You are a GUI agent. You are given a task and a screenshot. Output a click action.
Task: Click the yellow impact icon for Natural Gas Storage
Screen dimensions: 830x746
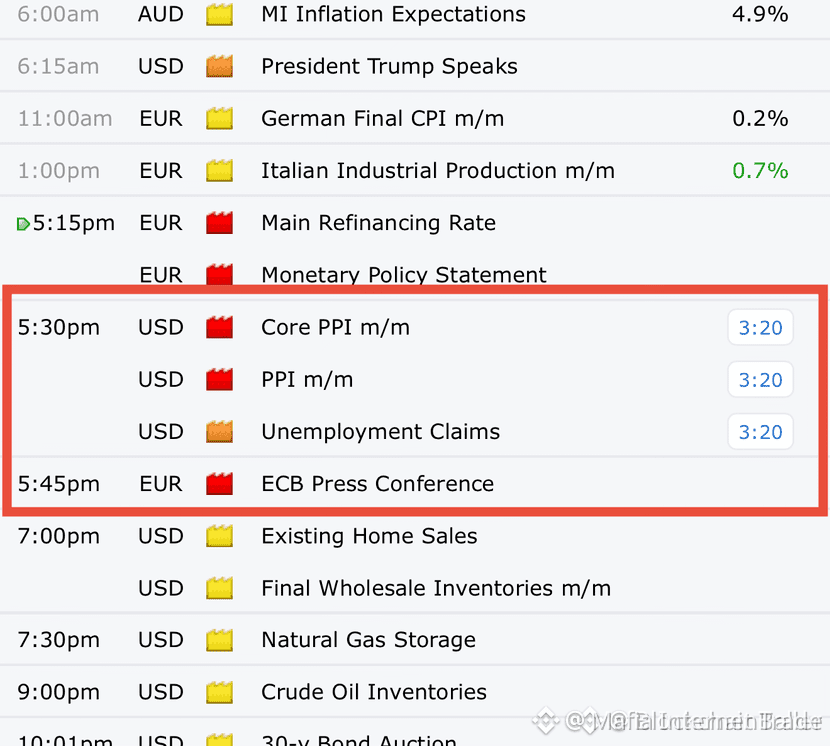219,640
